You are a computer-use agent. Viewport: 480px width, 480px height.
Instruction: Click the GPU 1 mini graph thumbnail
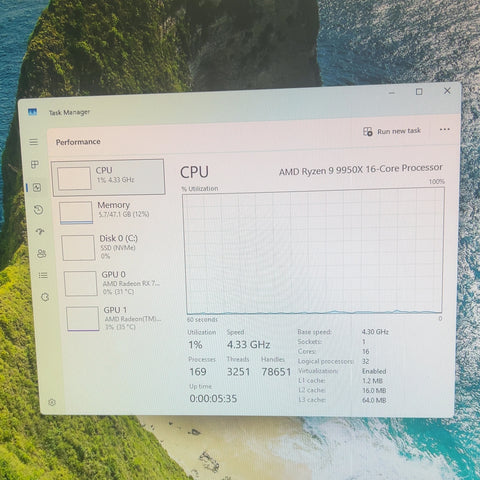pyautogui.click(x=83, y=319)
